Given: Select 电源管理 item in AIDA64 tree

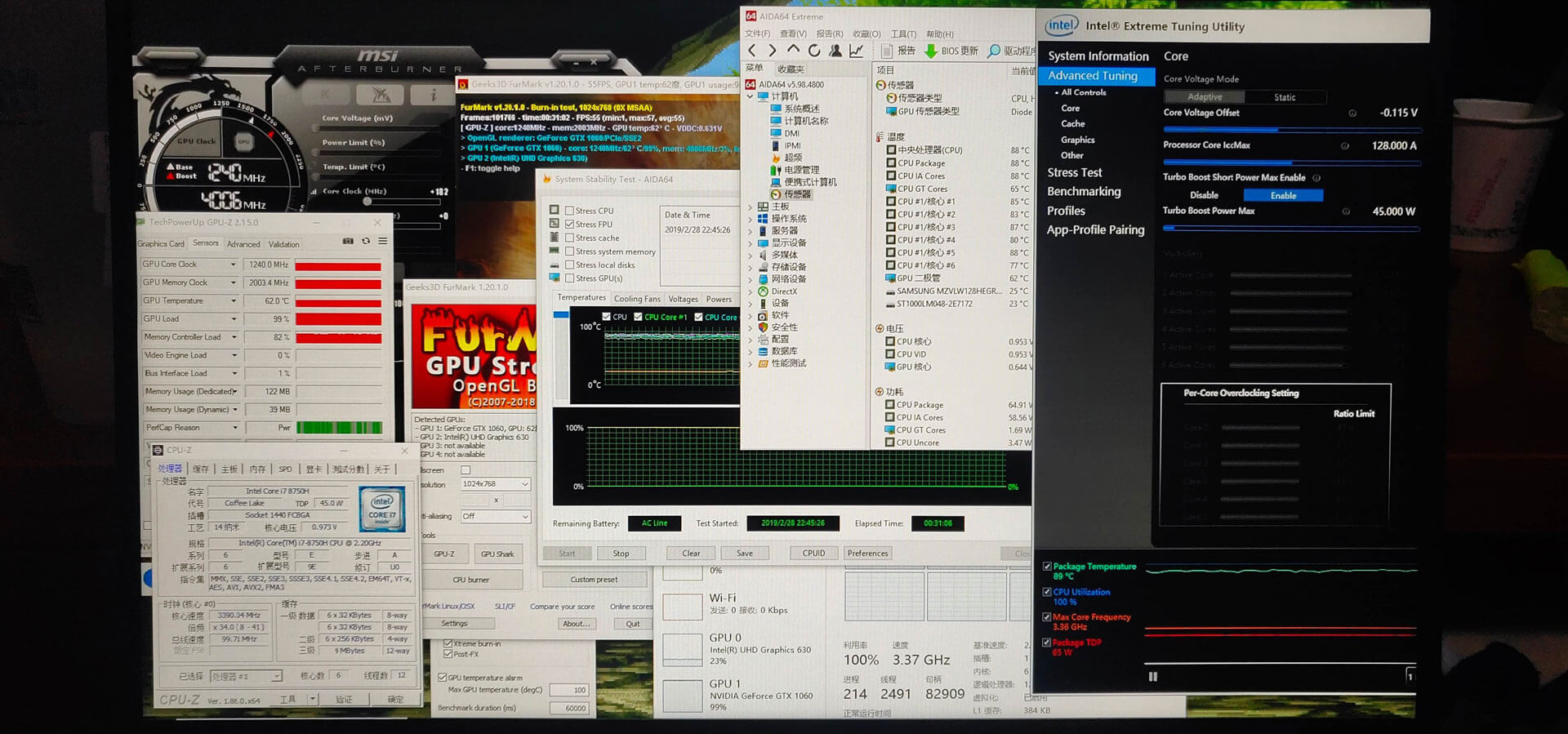Looking at the screenshot, I should click(794, 170).
